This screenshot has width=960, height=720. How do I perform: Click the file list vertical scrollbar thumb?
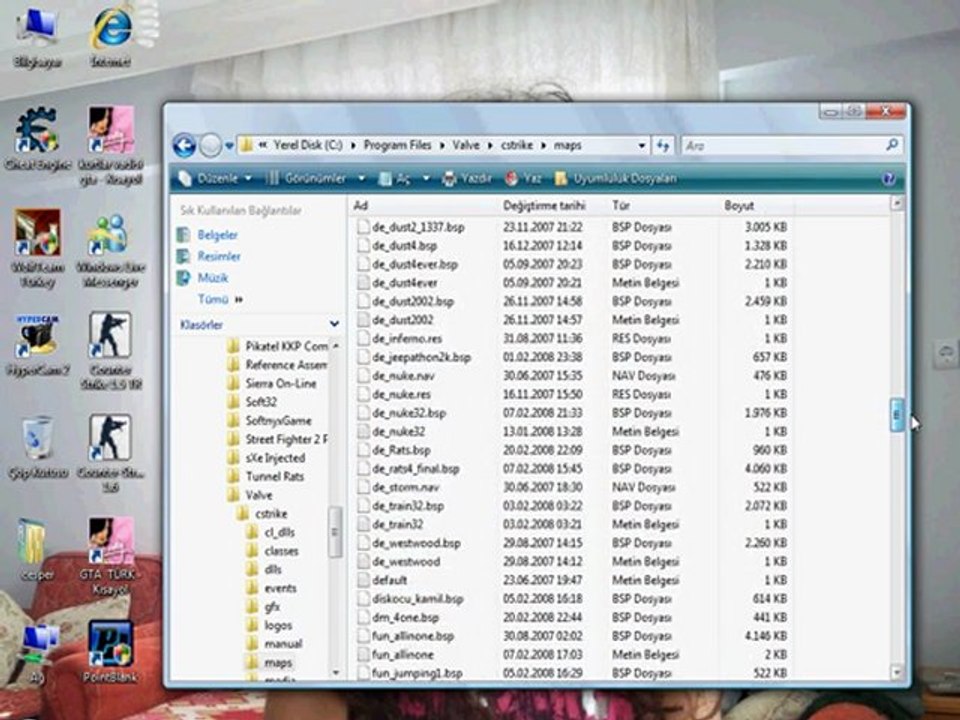tap(896, 415)
